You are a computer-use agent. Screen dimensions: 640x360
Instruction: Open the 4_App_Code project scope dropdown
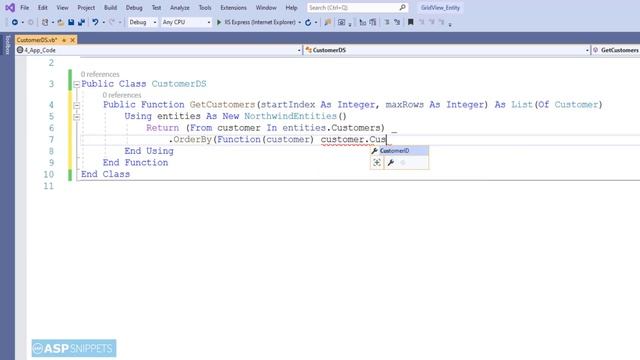pyautogui.click(x=159, y=50)
